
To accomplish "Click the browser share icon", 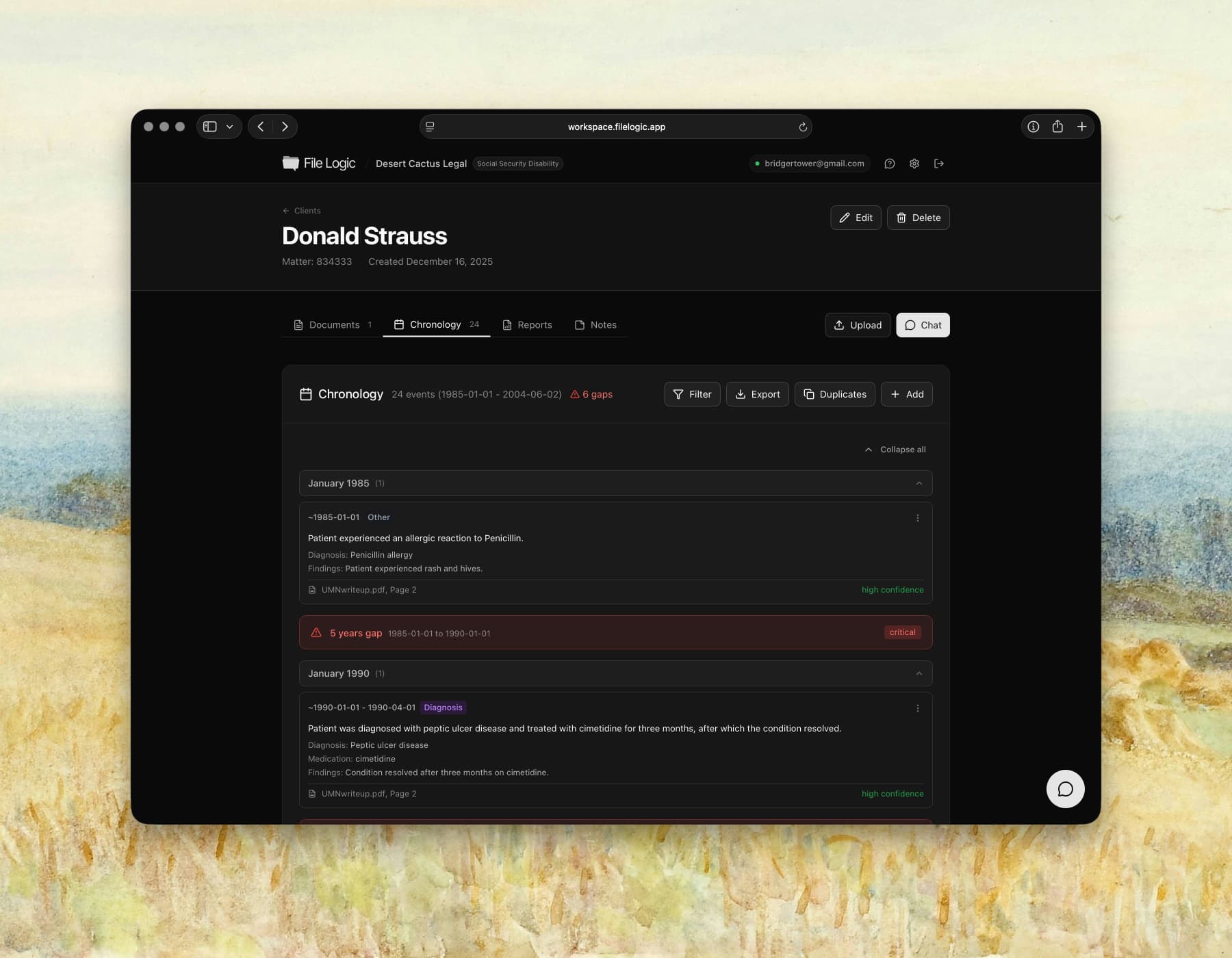I will coord(1057,127).
